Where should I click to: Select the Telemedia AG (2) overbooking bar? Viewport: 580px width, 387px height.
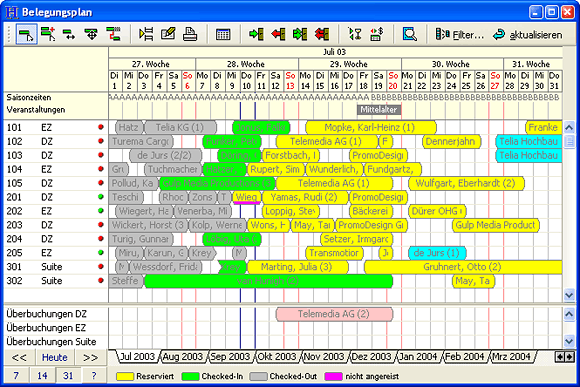pos(334,314)
